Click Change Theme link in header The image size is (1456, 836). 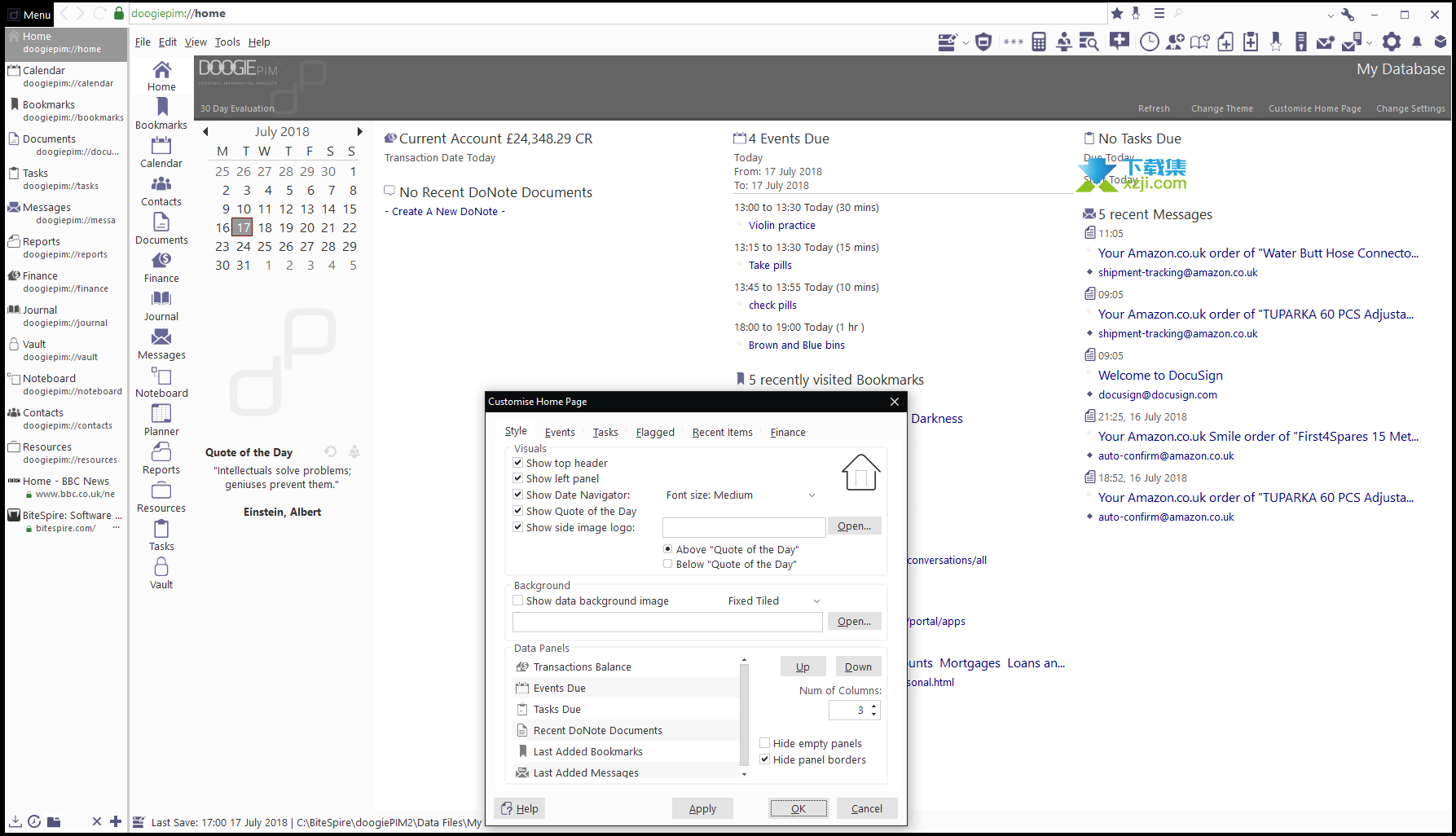tap(1221, 108)
